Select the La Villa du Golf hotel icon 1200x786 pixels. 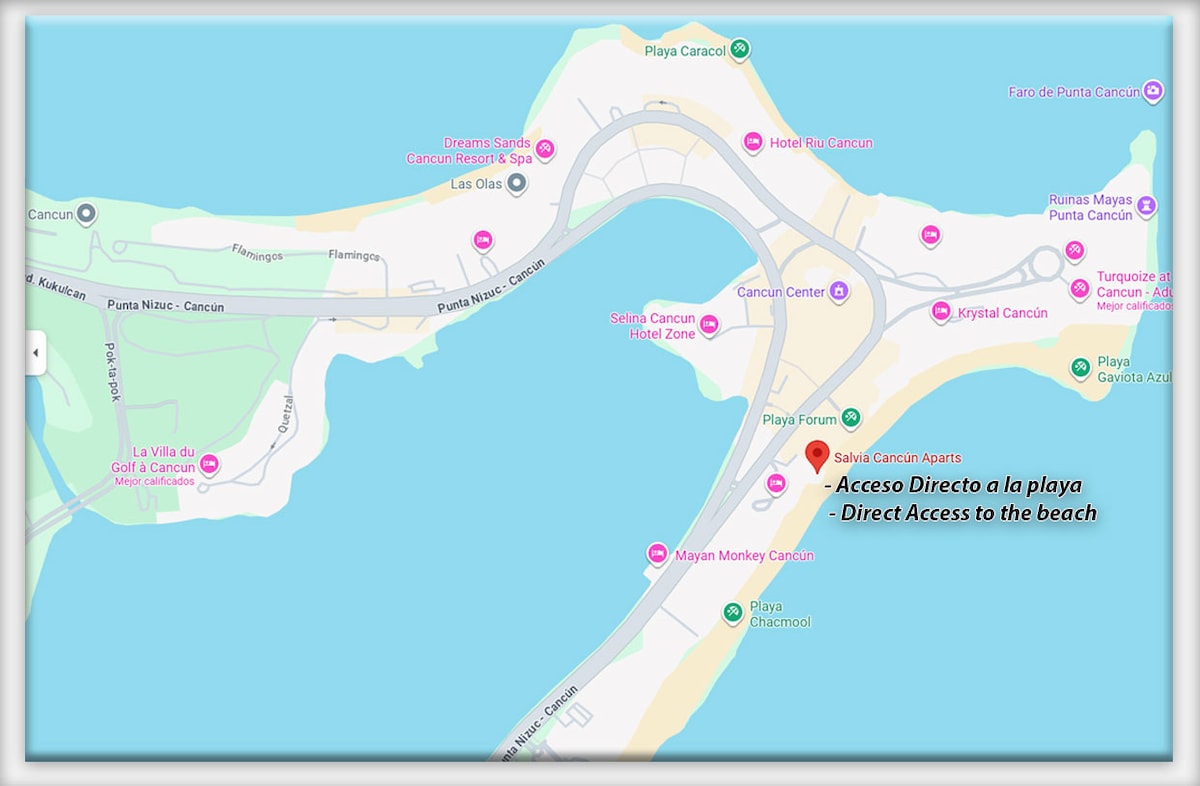coord(209,464)
